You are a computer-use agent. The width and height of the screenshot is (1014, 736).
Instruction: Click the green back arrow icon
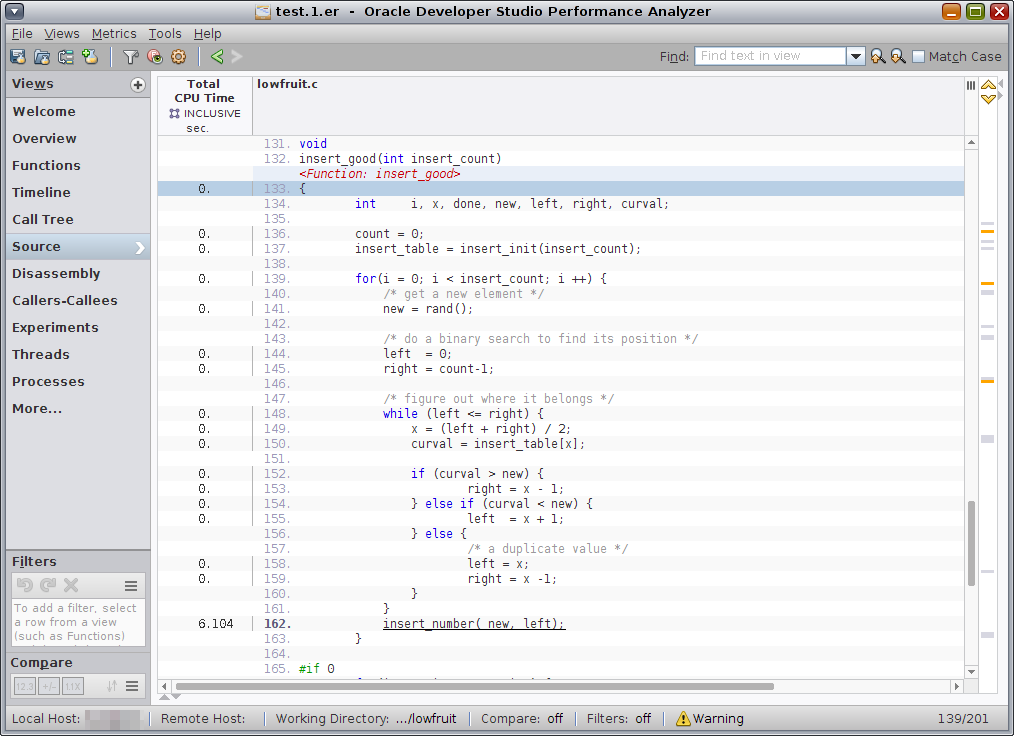pos(217,57)
